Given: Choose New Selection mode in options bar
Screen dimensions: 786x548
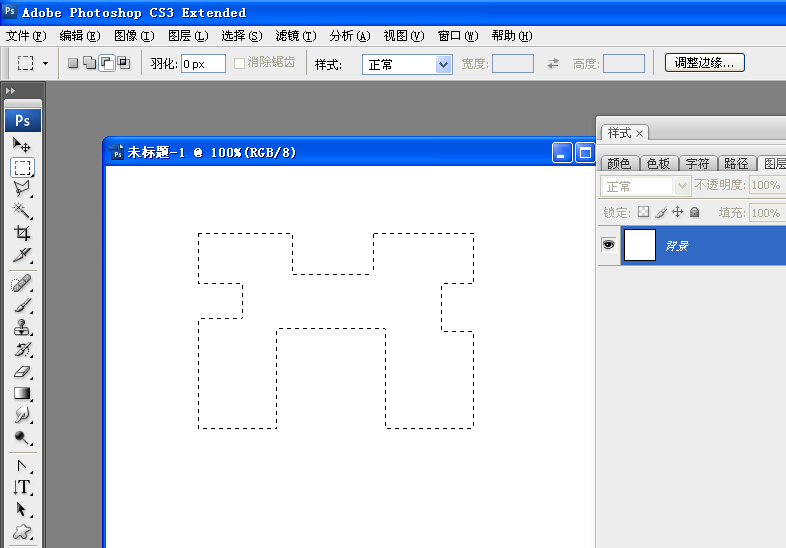Looking at the screenshot, I should click(73, 63).
